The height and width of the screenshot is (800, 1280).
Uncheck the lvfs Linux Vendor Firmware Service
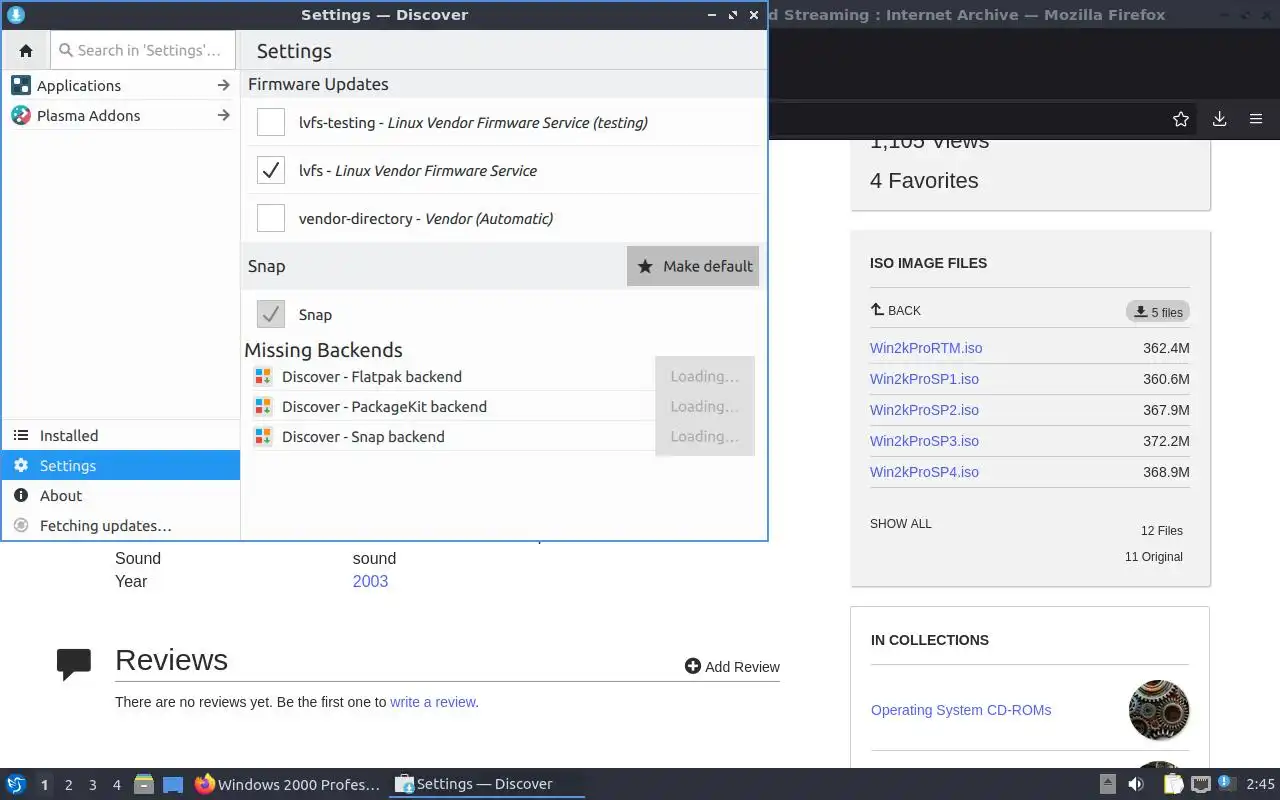coord(271,170)
